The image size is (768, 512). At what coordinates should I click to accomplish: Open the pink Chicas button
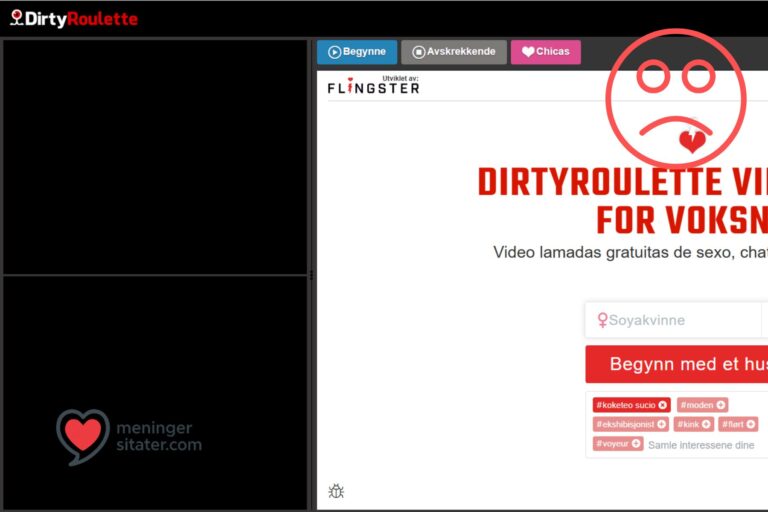[x=546, y=52]
